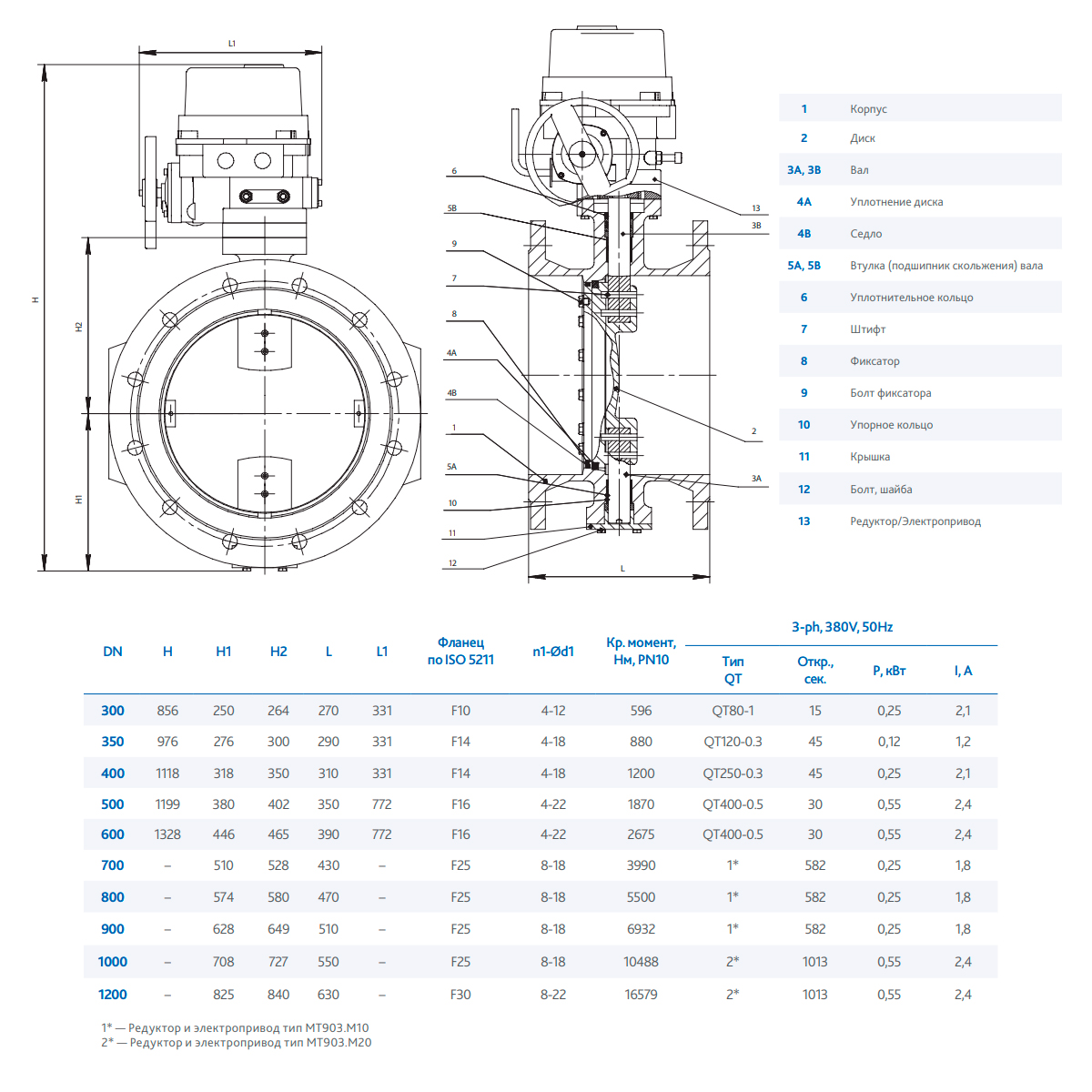Click callout label 4A on the drawing
The image size is (1092, 1092).
point(451,353)
